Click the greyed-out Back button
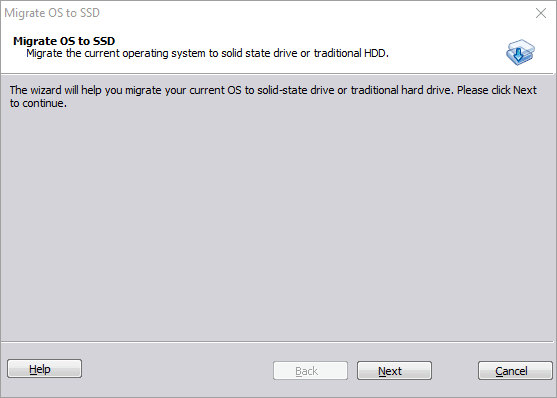The height and width of the screenshot is (398, 557). [x=310, y=371]
